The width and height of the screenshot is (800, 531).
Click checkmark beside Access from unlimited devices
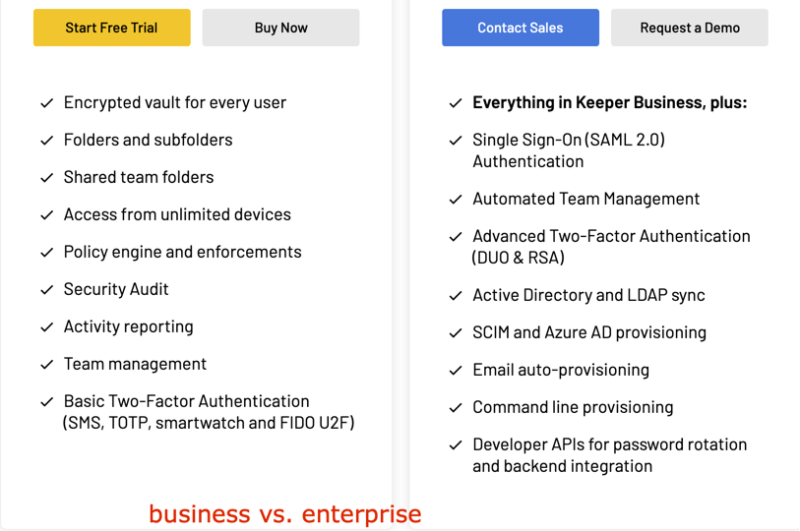(x=47, y=215)
